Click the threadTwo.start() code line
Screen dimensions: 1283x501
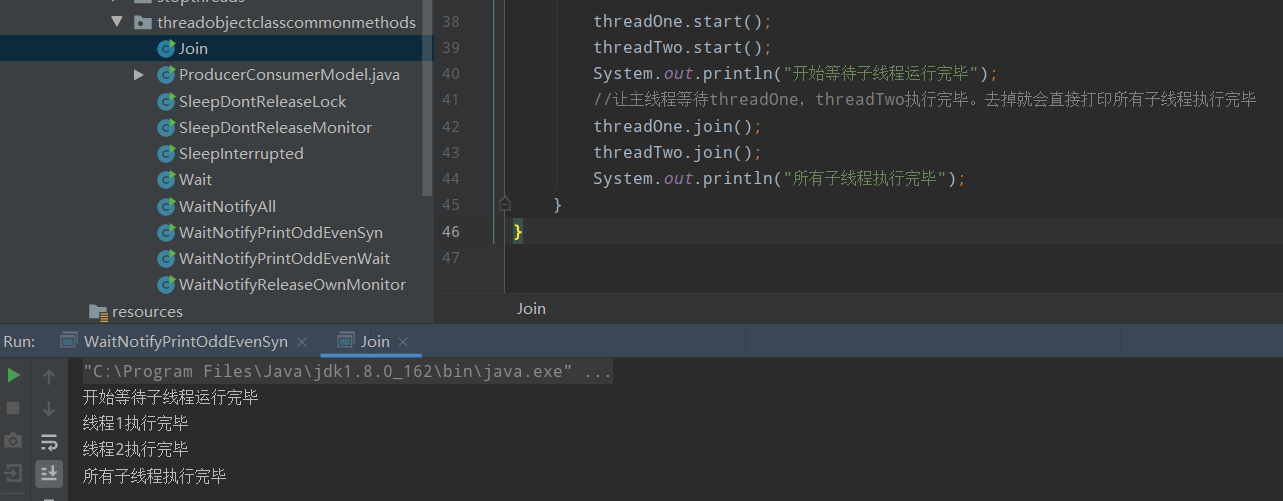point(682,47)
